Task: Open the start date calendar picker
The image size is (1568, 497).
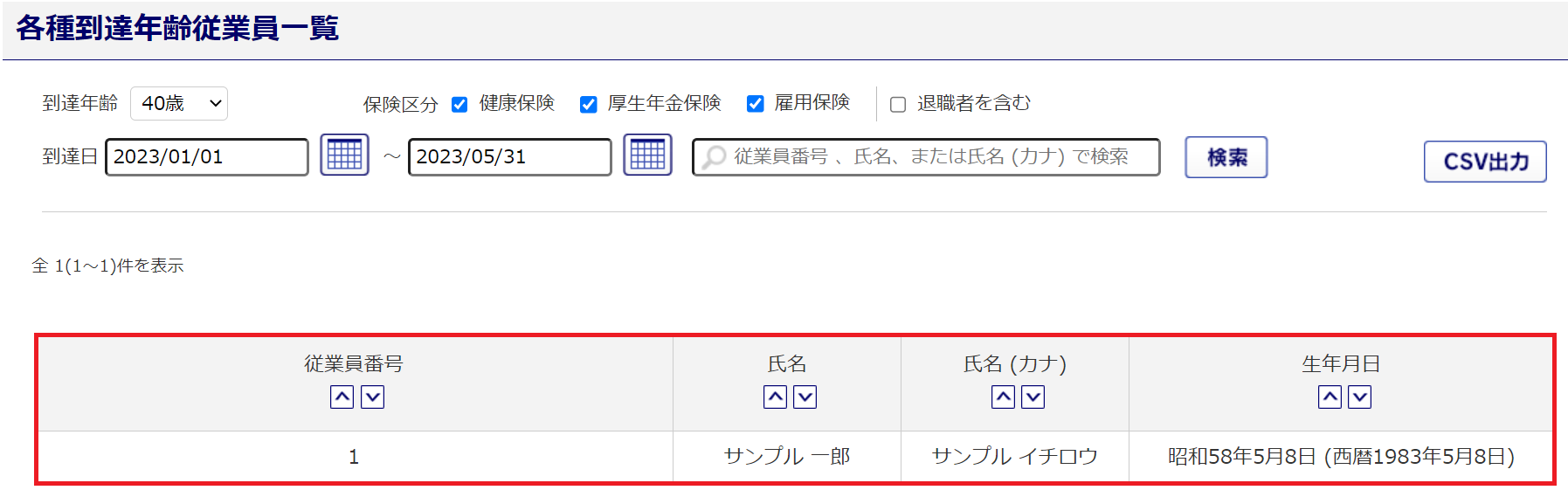Action: tap(344, 155)
